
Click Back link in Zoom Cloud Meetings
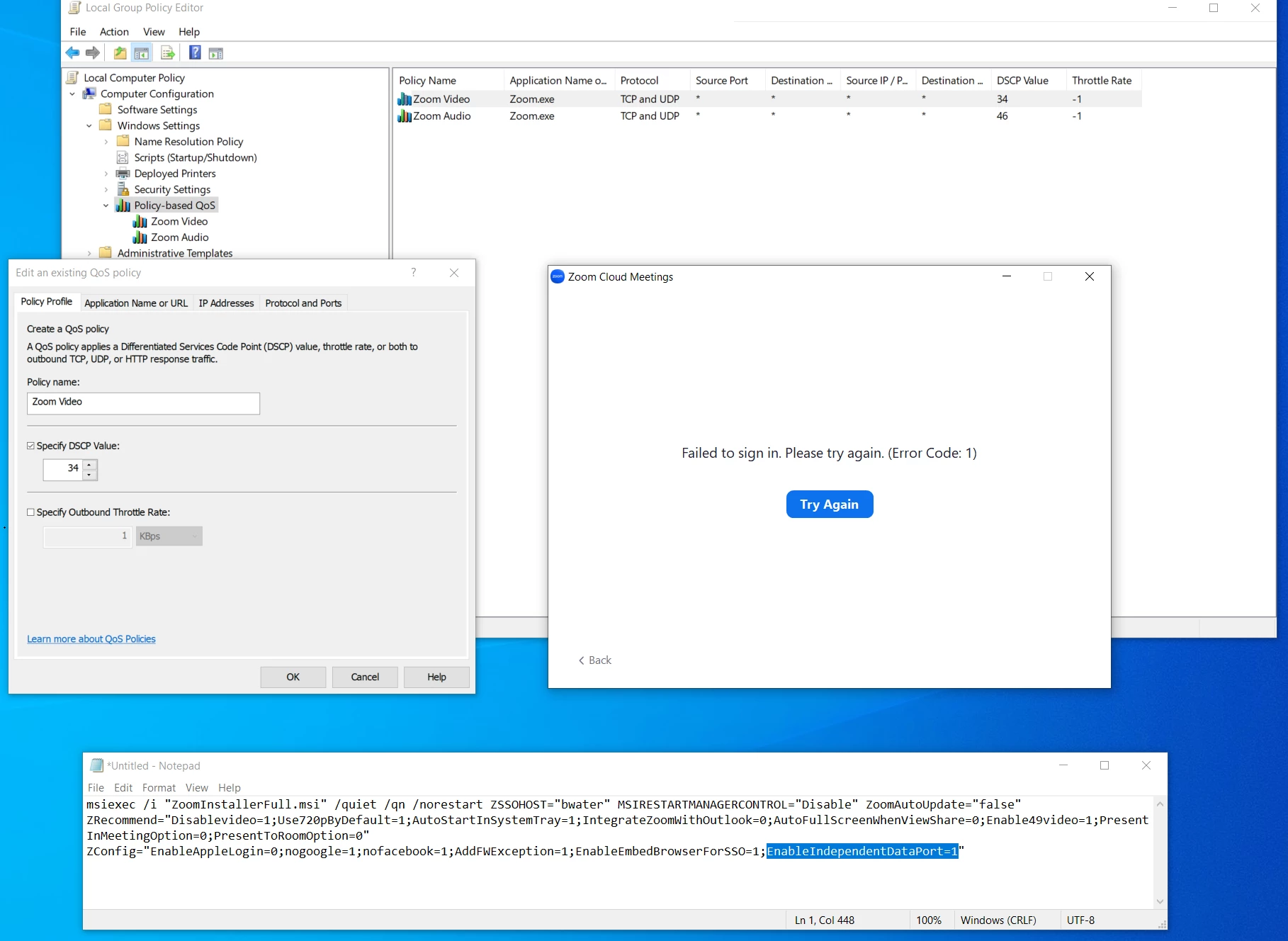click(595, 660)
